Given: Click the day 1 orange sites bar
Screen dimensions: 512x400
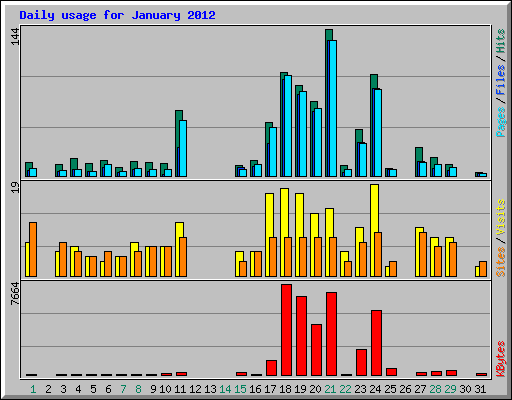Looking at the screenshot, I should [x=33, y=249].
